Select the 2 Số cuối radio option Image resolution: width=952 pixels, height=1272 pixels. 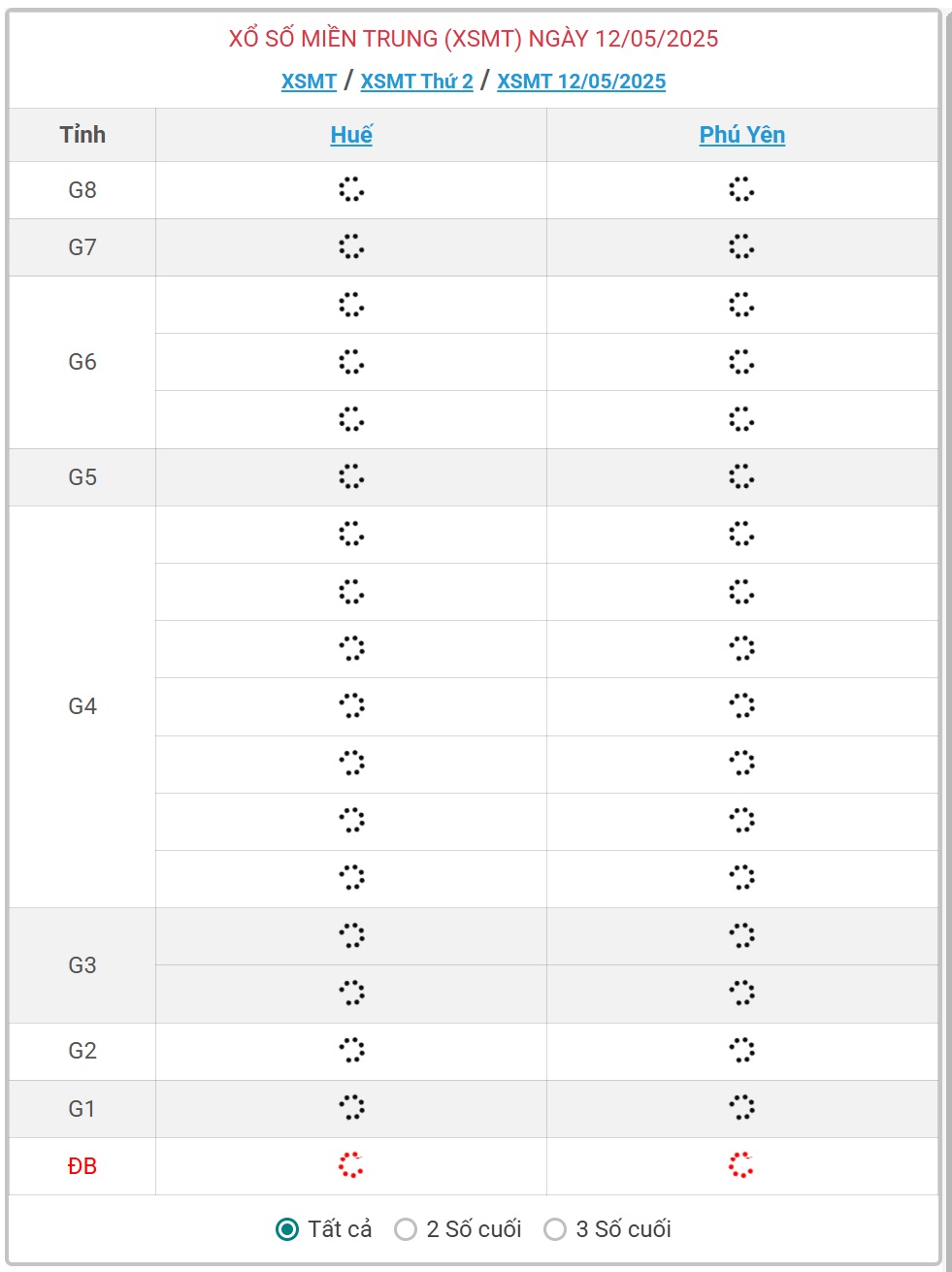click(406, 1229)
